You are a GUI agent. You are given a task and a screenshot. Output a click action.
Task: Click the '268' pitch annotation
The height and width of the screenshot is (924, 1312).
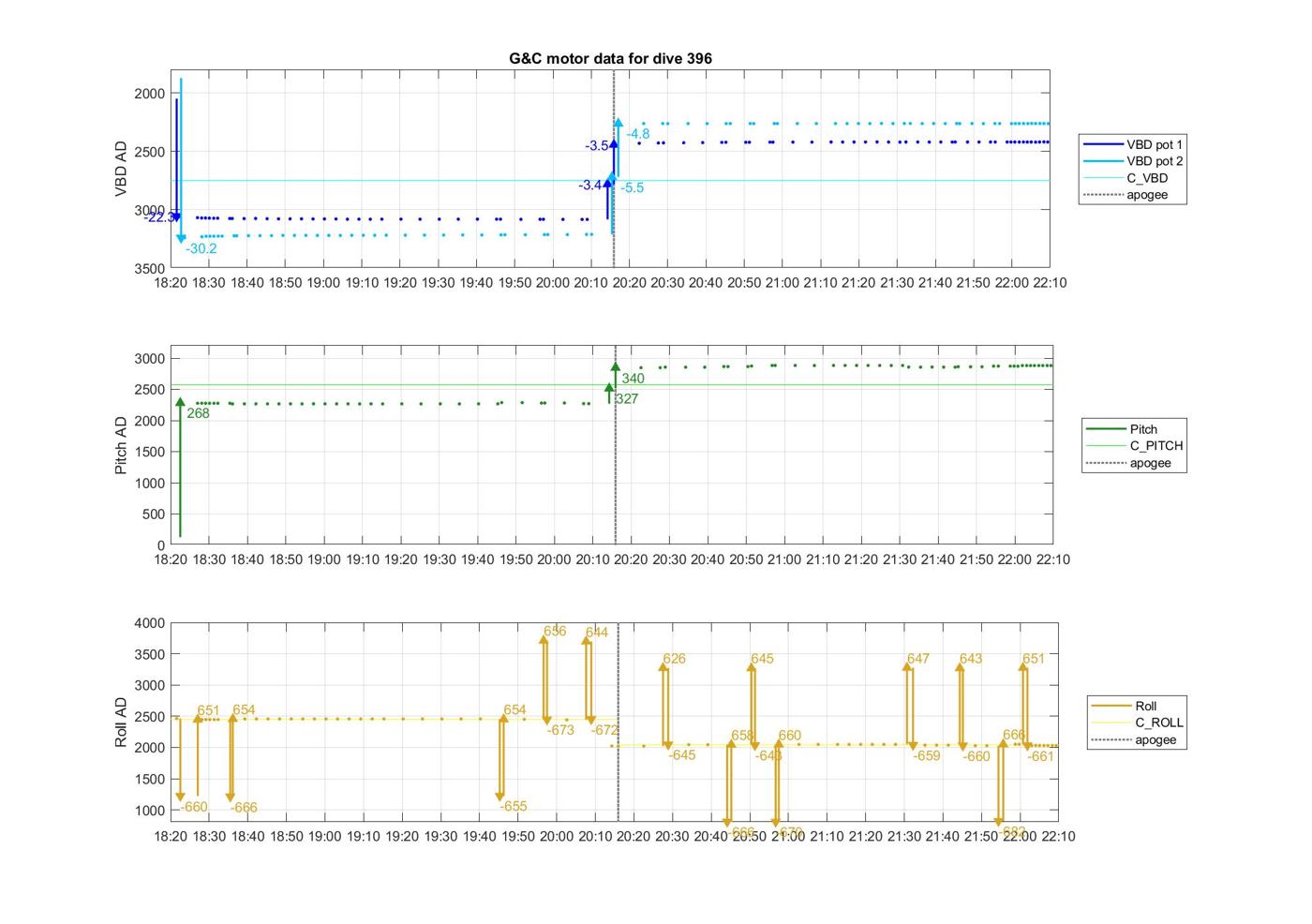click(x=198, y=412)
